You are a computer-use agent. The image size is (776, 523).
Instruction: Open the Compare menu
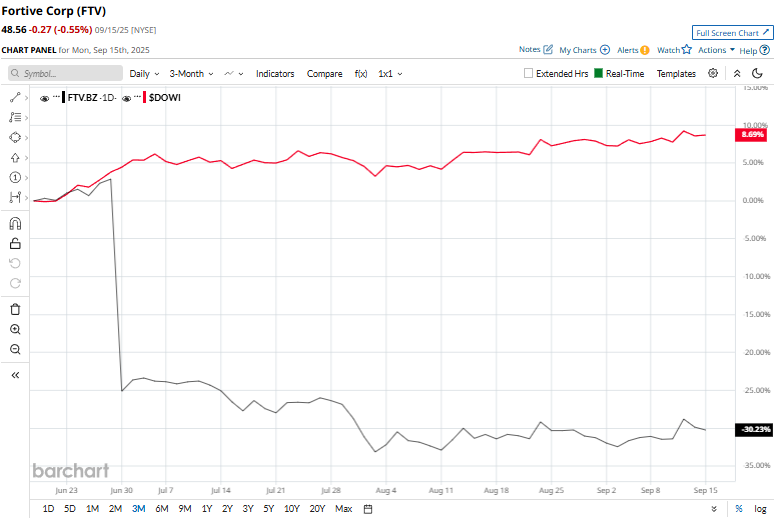(x=325, y=73)
